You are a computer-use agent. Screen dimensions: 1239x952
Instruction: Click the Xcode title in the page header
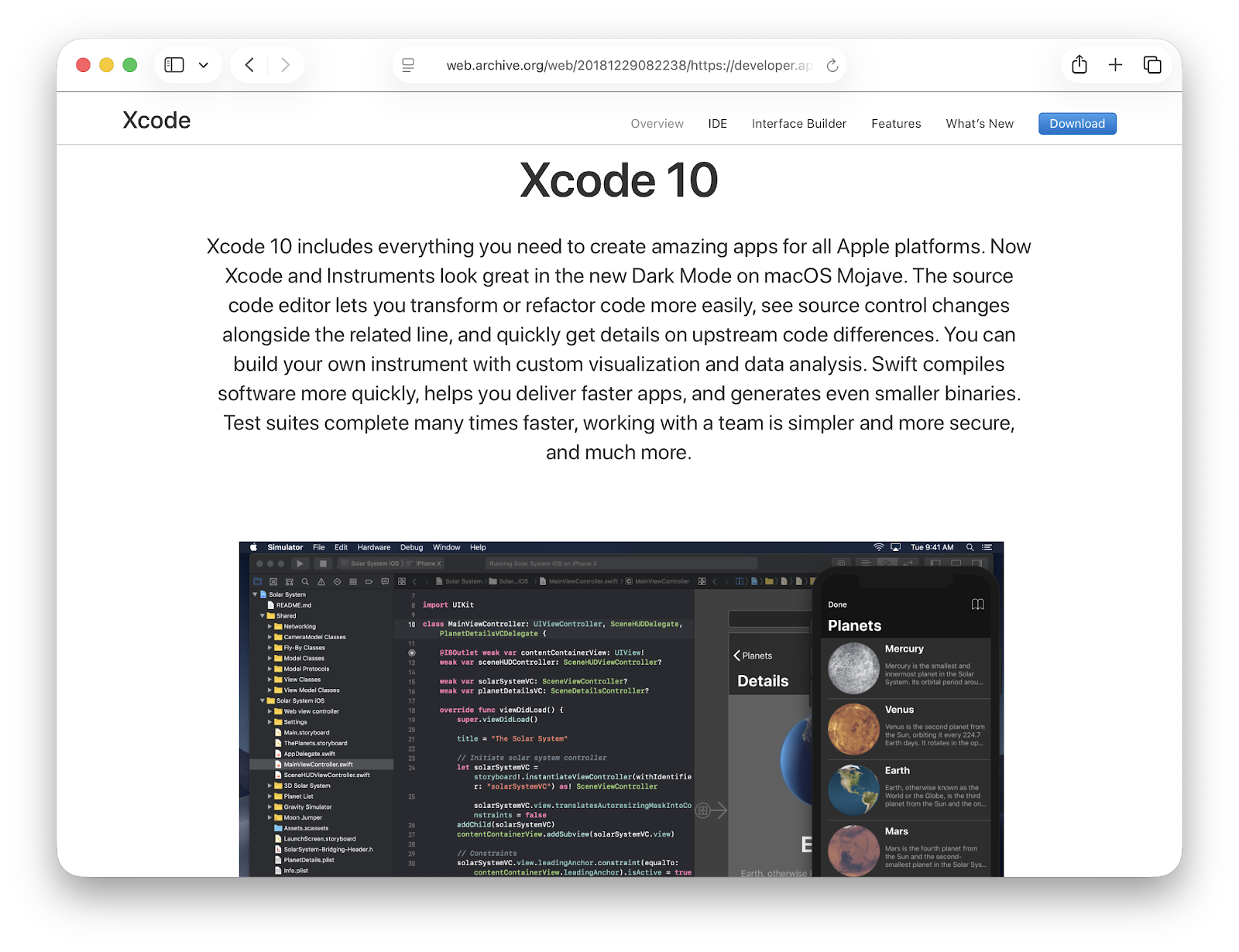pyautogui.click(x=156, y=120)
